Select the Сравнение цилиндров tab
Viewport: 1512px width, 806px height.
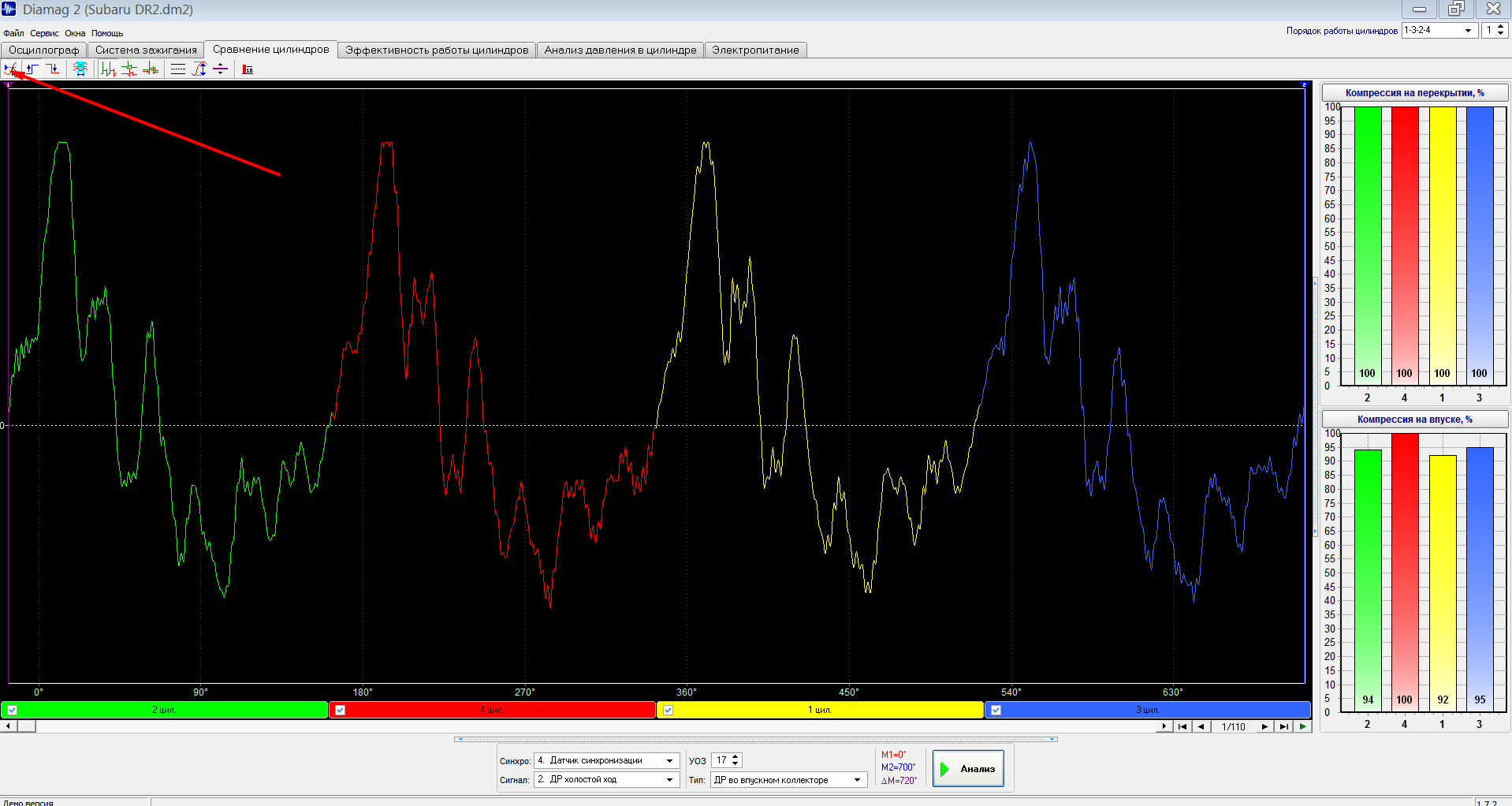[271, 49]
